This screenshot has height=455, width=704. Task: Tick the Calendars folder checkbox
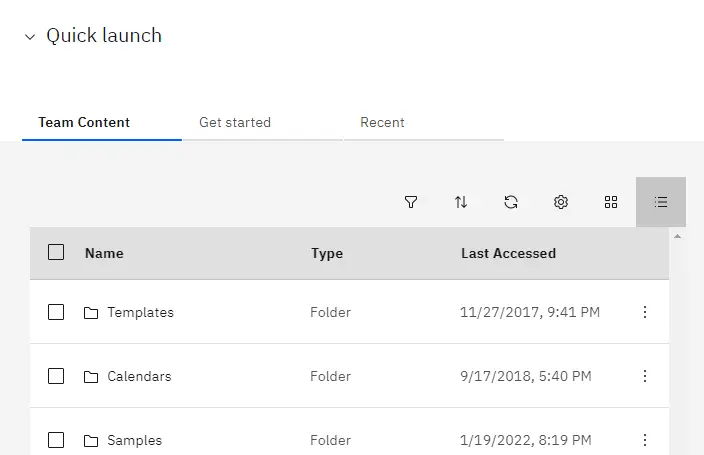(56, 376)
